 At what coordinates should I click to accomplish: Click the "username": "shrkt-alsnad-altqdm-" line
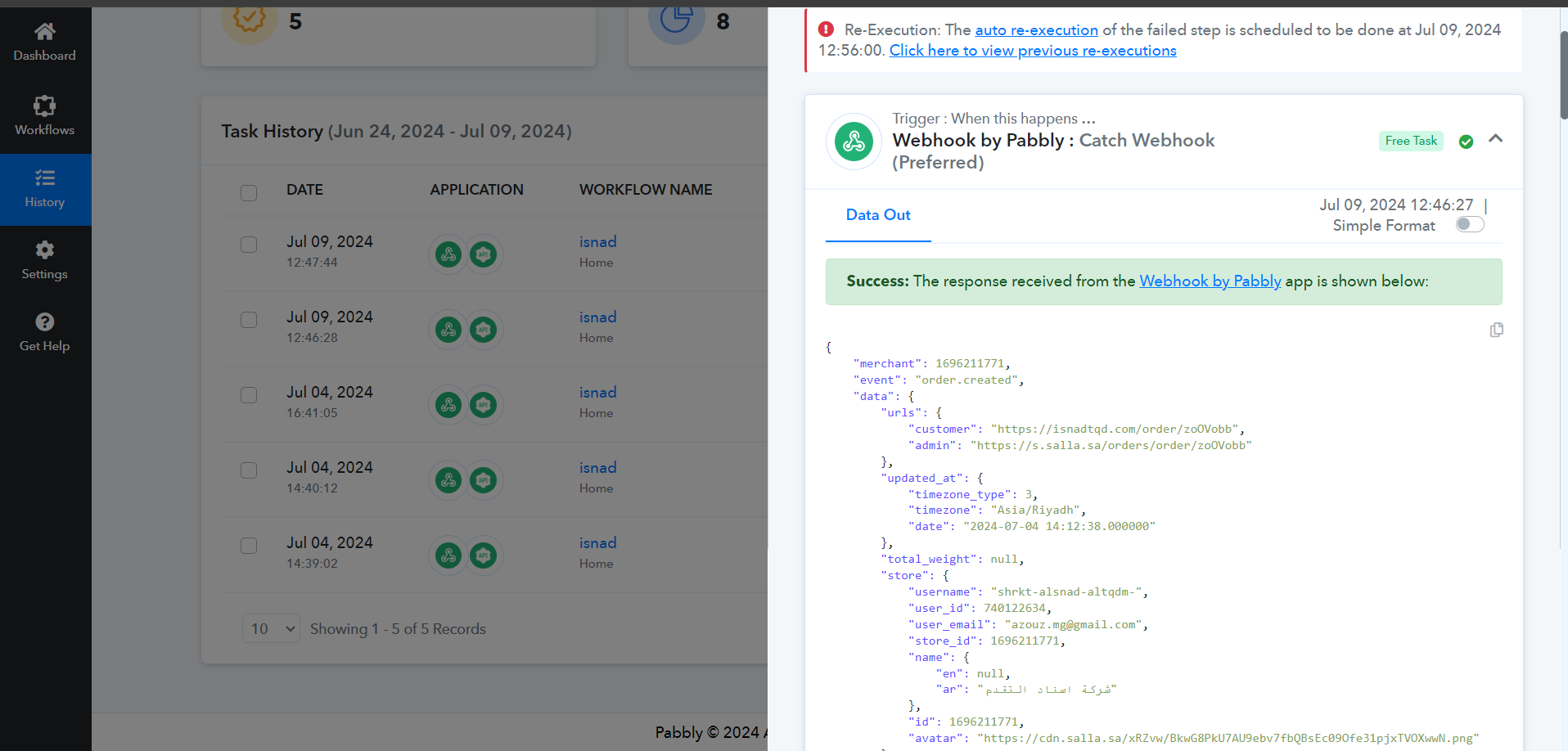pyautogui.click(x=1028, y=592)
